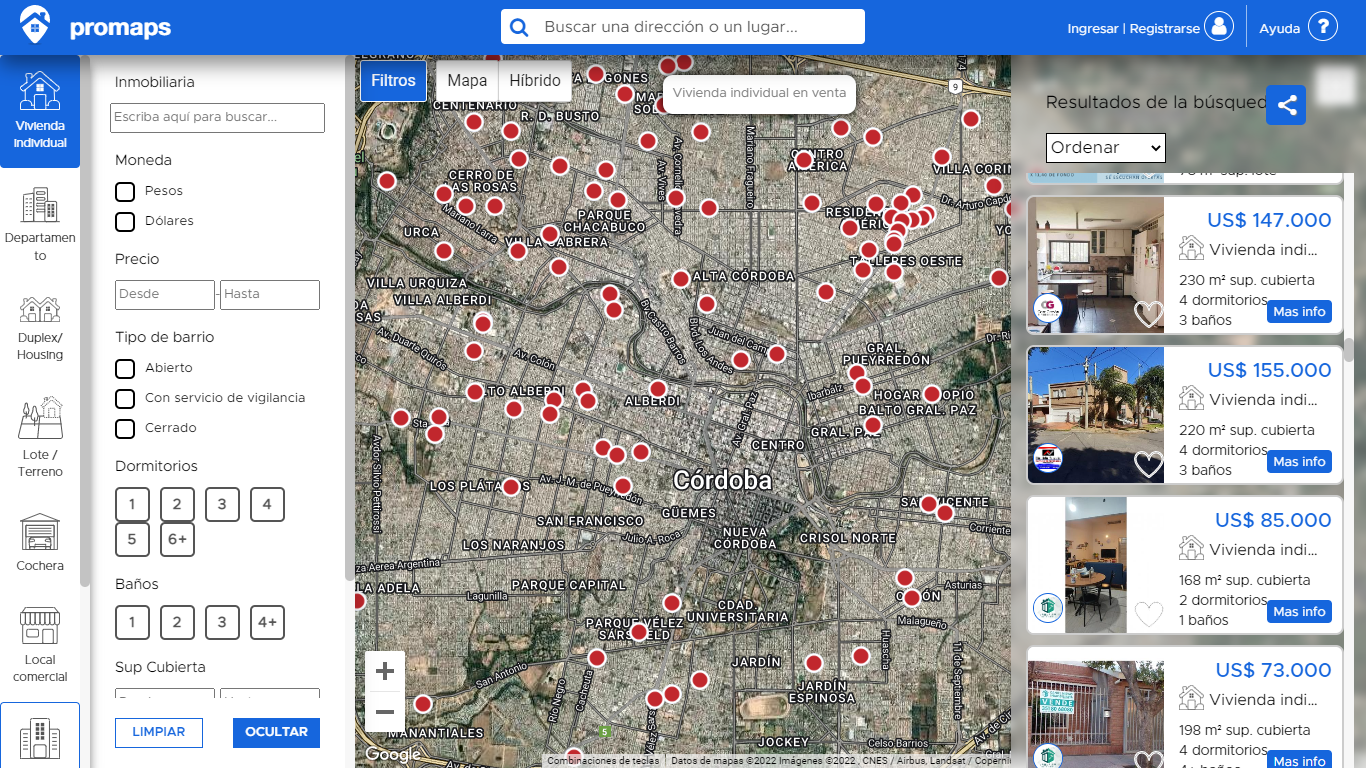Switch to Híbrido view
1366x768 pixels.
(x=535, y=81)
